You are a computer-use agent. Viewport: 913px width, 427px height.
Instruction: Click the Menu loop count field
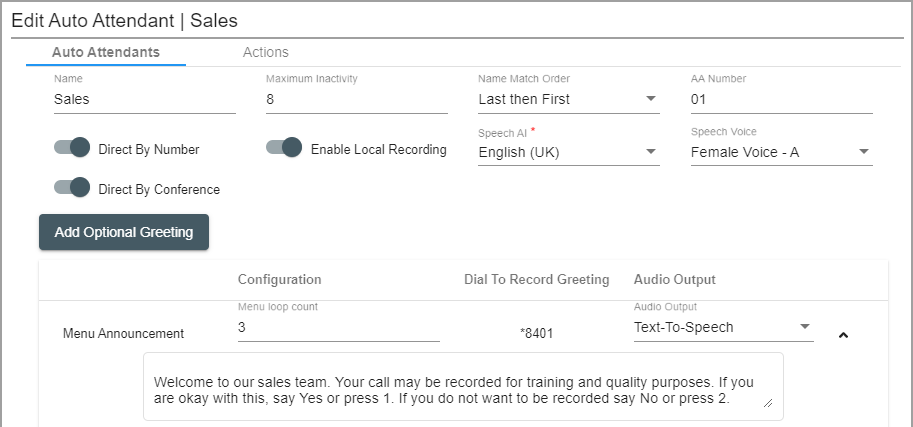pyautogui.click(x=339, y=328)
